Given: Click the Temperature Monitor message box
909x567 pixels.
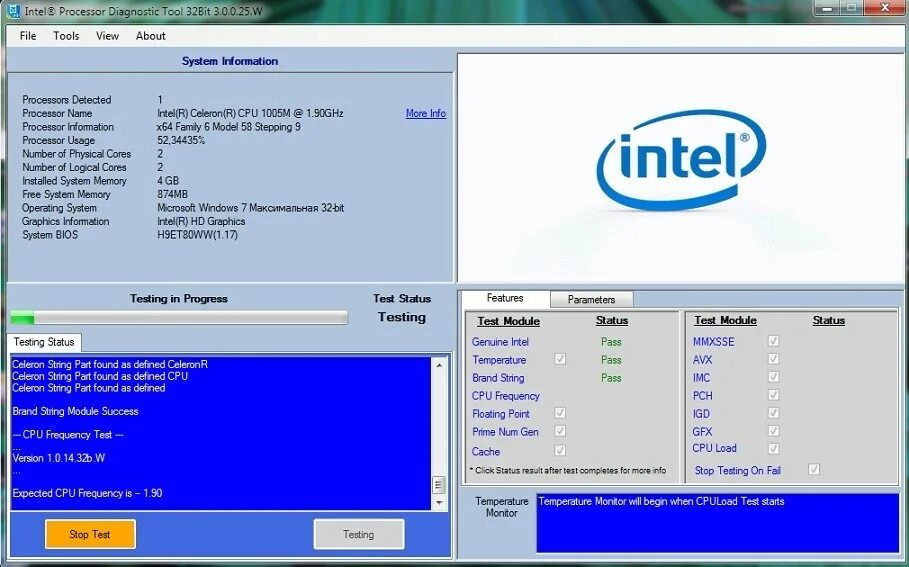Looking at the screenshot, I should point(718,523).
